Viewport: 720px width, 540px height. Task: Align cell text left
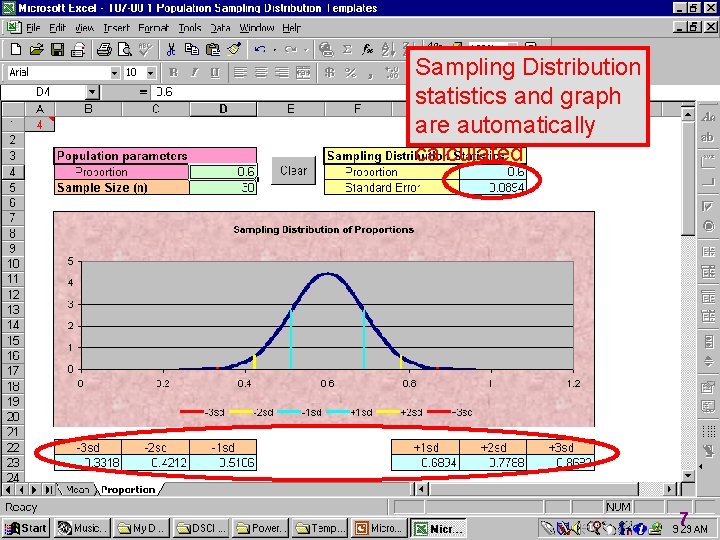[x=240, y=73]
